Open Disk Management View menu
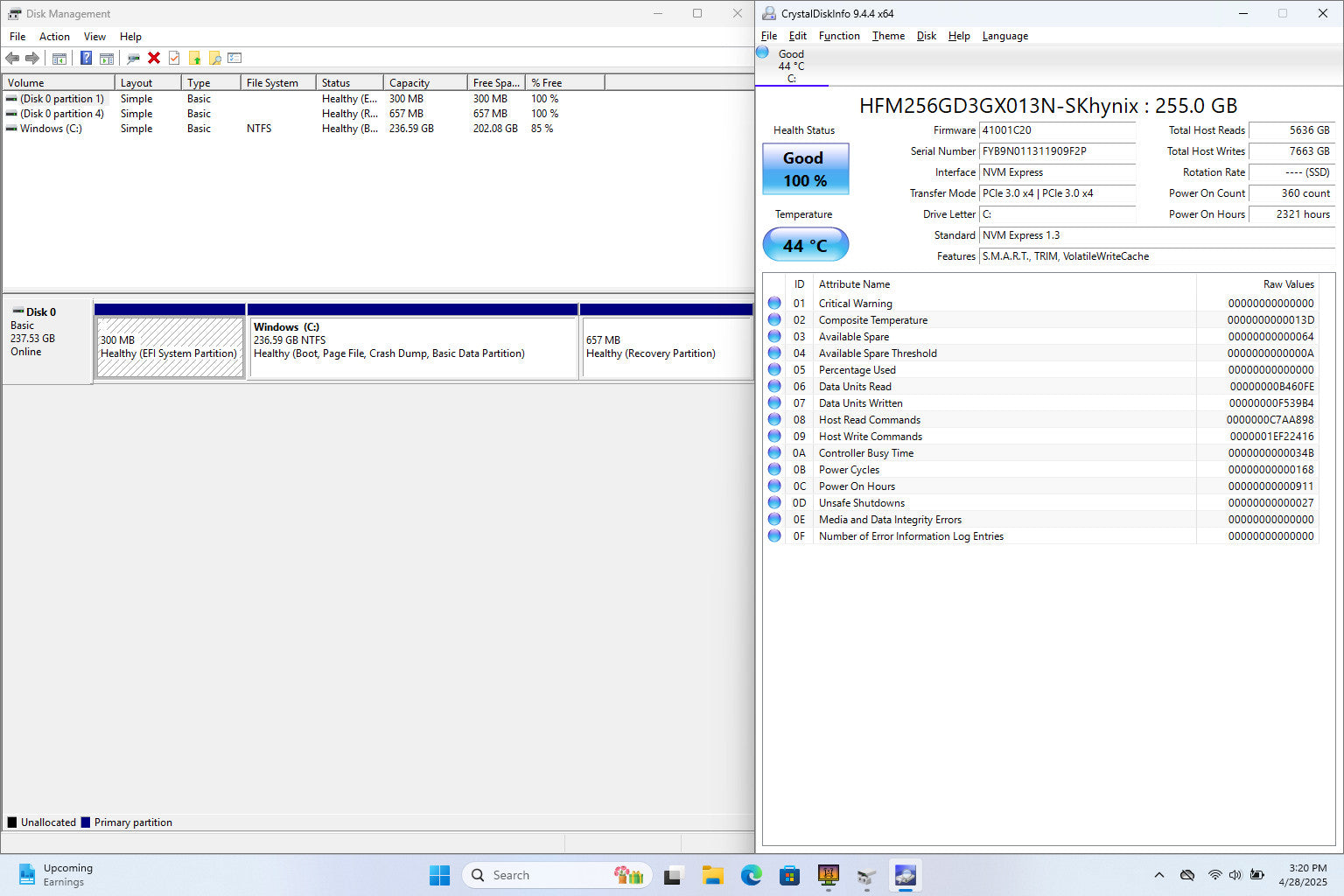The width and height of the screenshot is (1344, 896). pos(94,37)
